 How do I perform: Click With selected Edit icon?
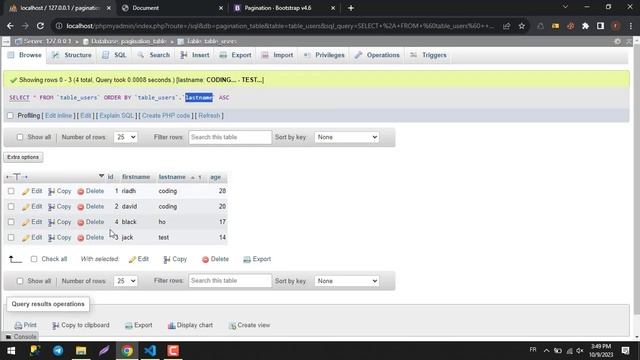(x=132, y=260)
